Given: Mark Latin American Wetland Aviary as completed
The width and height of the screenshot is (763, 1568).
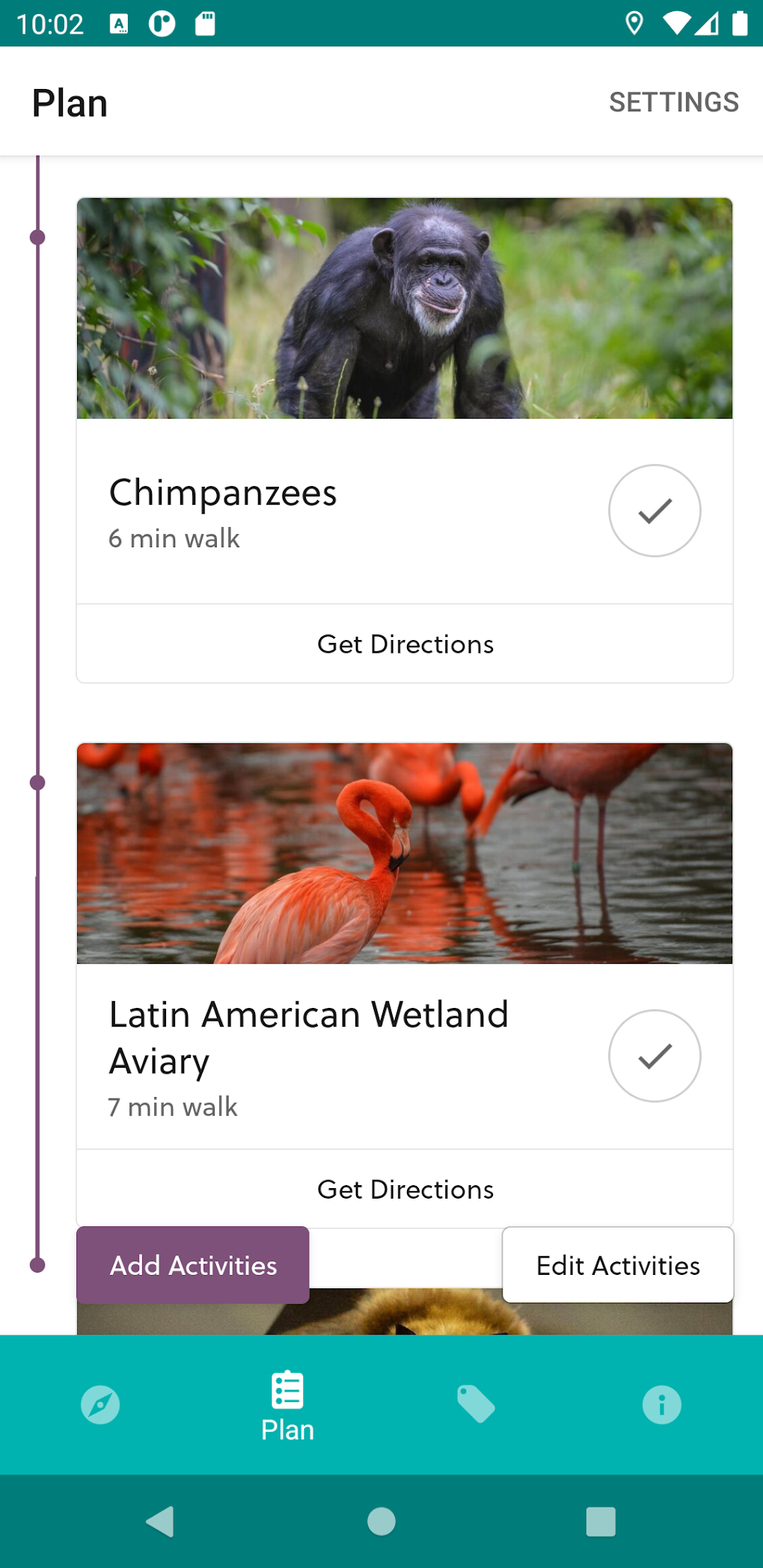Looking at the screenshot, I should coord(654,1056).
